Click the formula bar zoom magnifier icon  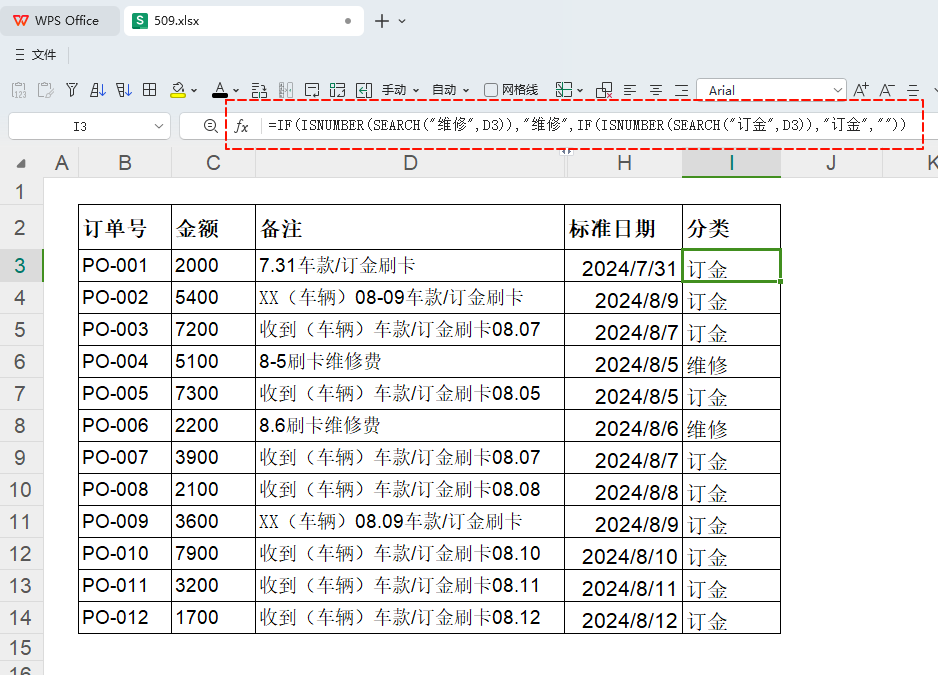(210, 126)
